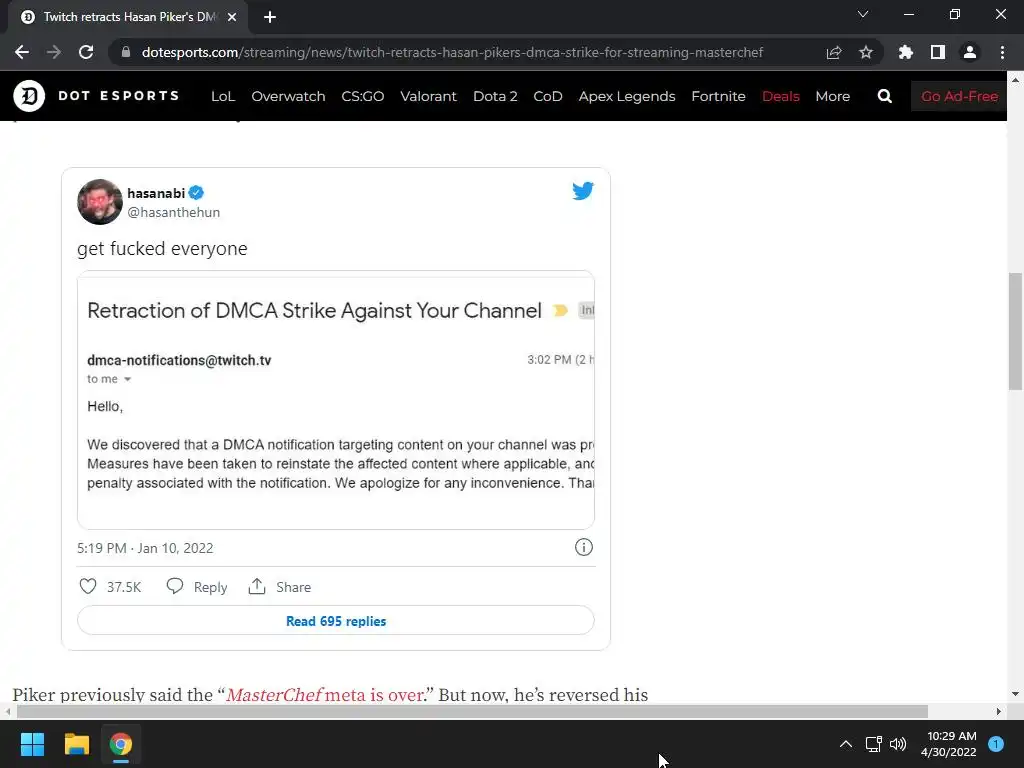Viewport: 1024px width, 768px height.
Task: Like the tweet with heart icon
Action: (88, 587)
